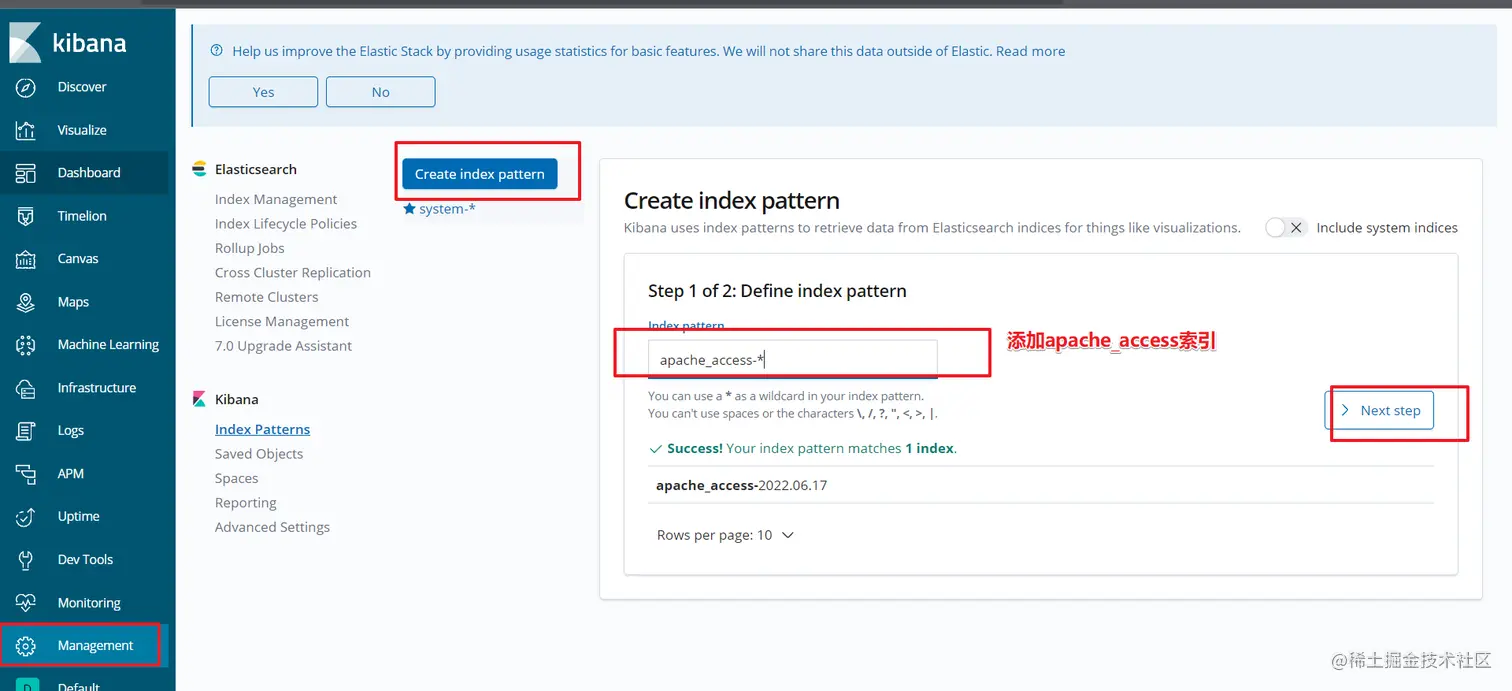Click the Create index pattern button
The height and width of the screenshot is (691, 1512).
pyautogui.click(x=480, y=174)
